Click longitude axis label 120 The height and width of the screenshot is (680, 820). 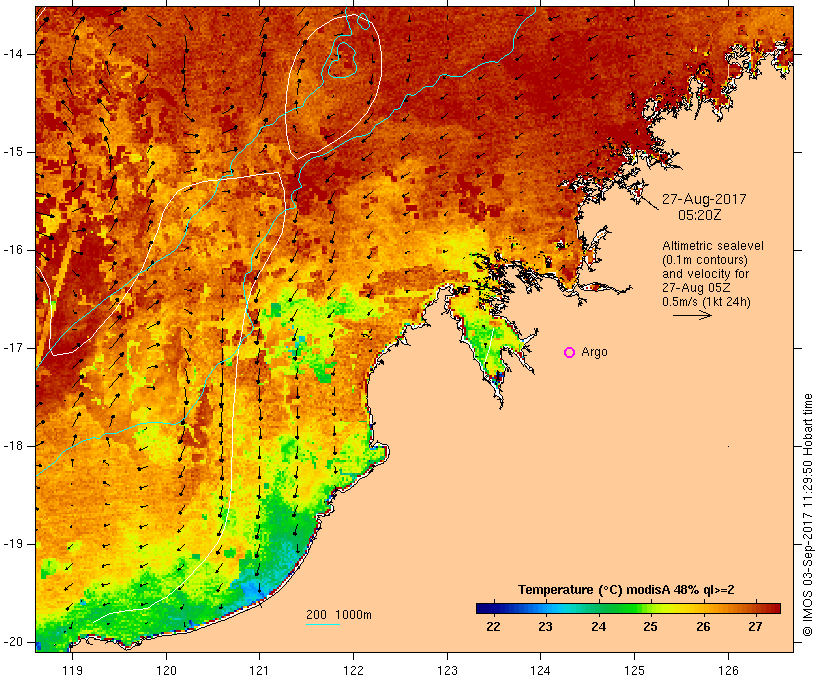166,671
